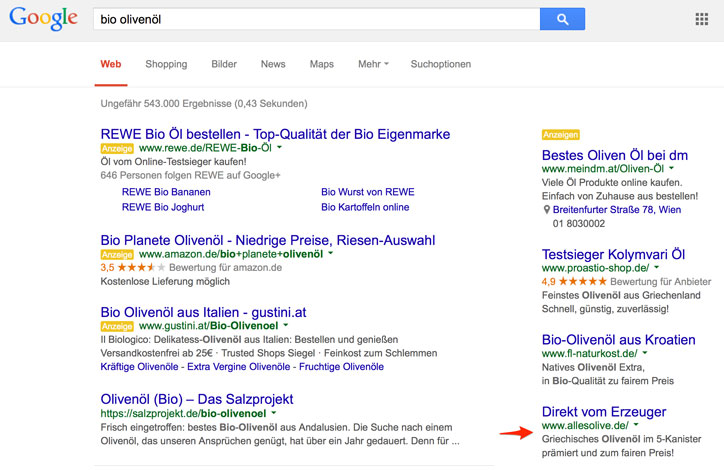Click the search field containing bio olivenöl
This screenshot has width=724, height=470.
pos(315,19)
